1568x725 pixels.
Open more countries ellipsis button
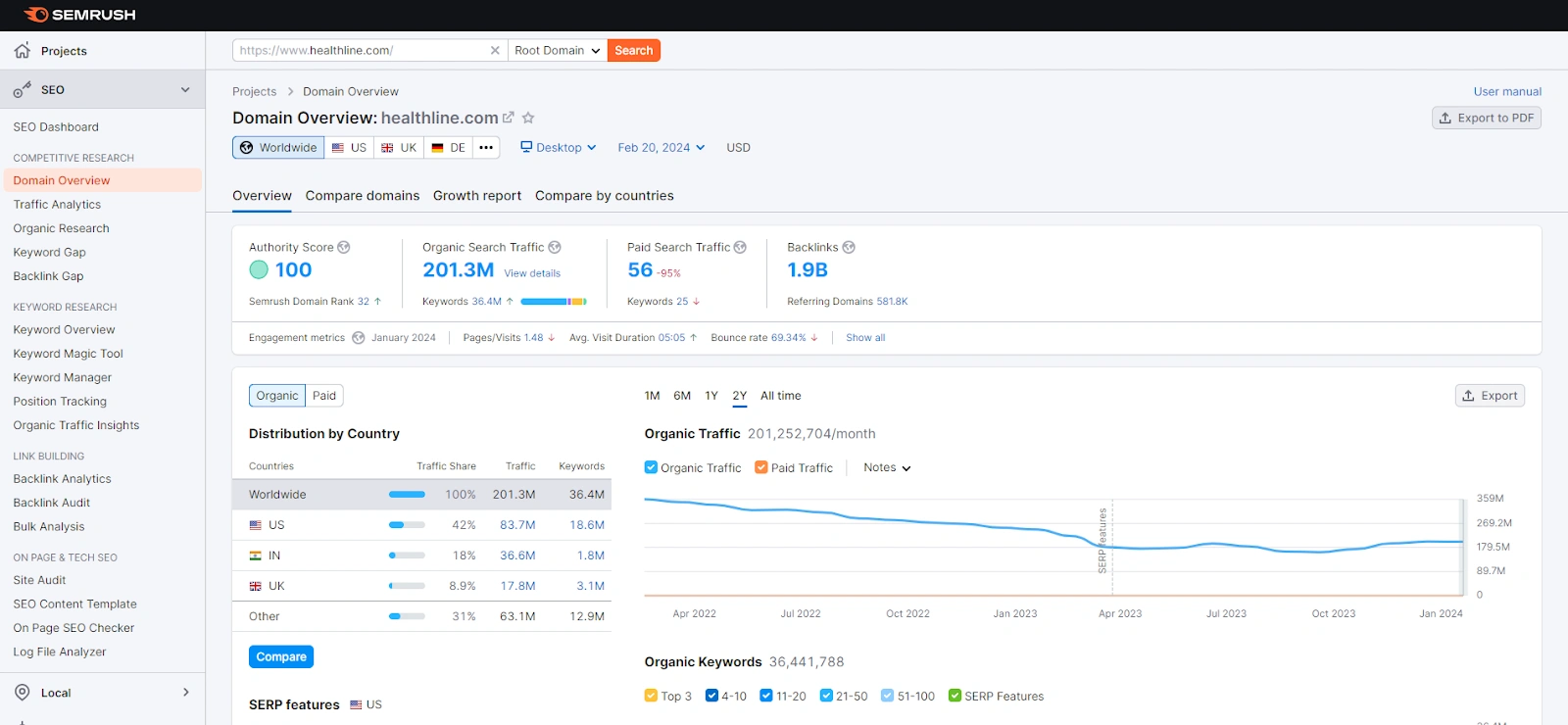click(486, 148)
